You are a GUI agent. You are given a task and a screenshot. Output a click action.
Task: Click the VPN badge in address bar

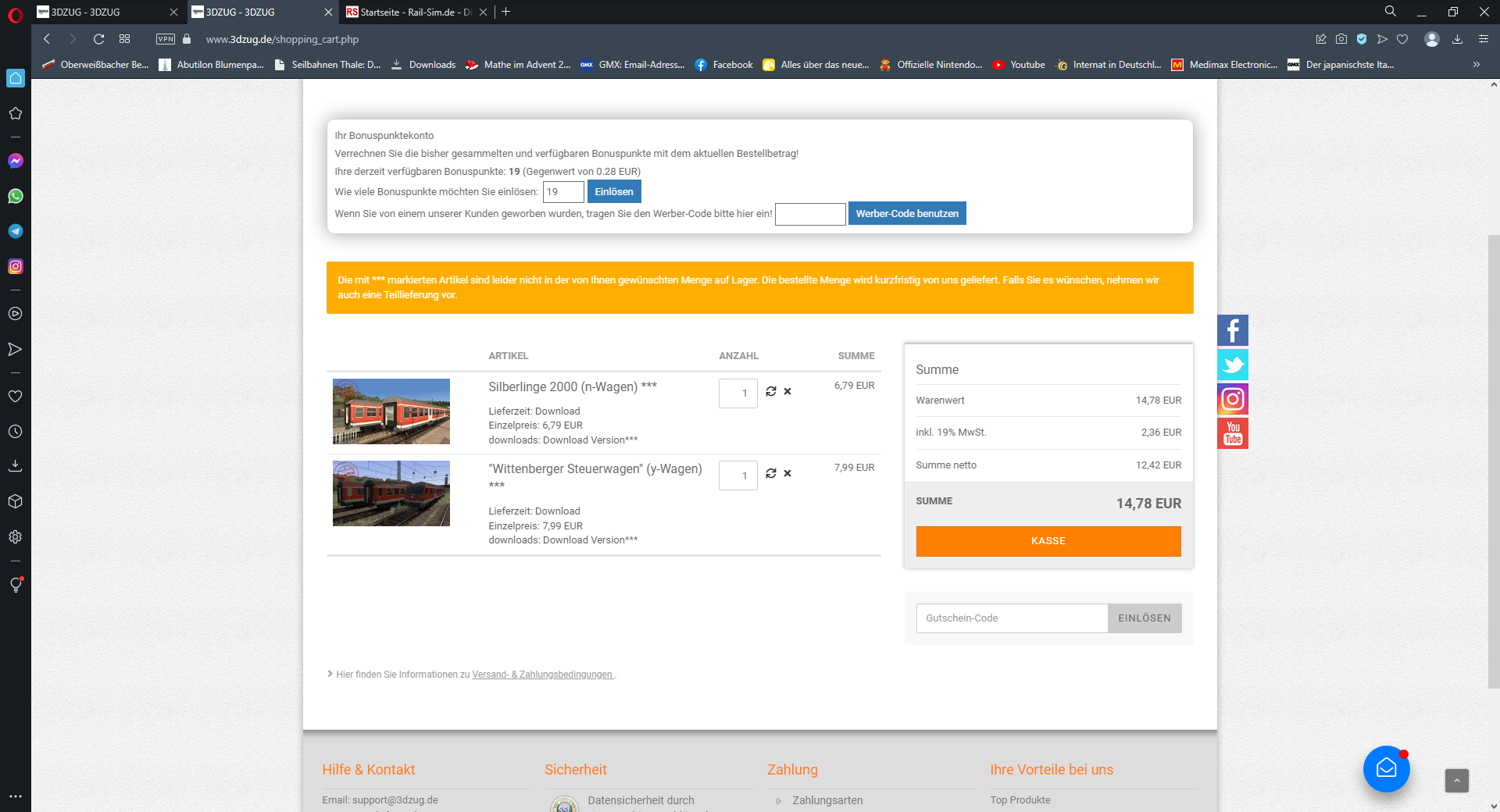coord(166,39)
